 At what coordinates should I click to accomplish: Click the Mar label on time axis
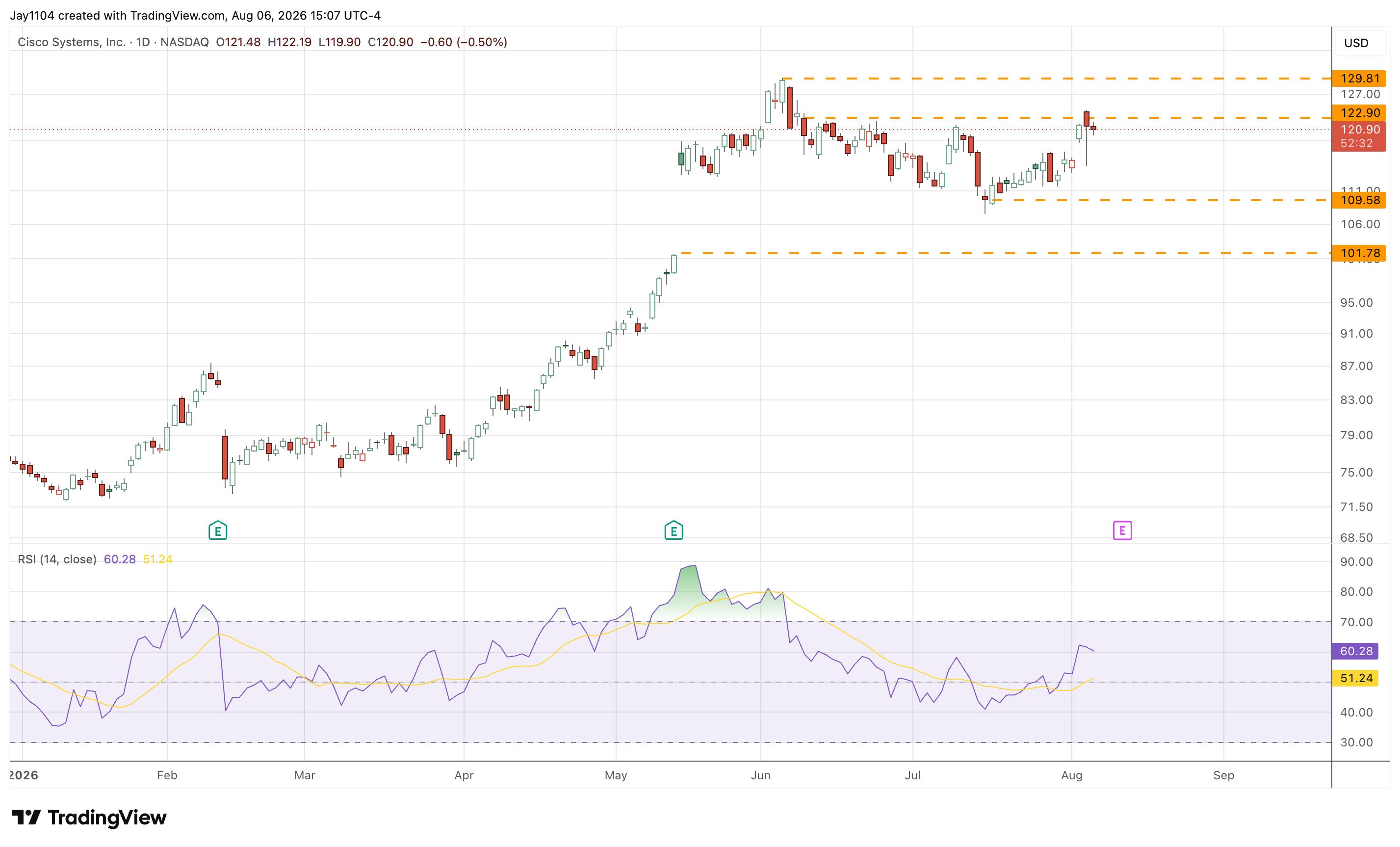point(305,775)
